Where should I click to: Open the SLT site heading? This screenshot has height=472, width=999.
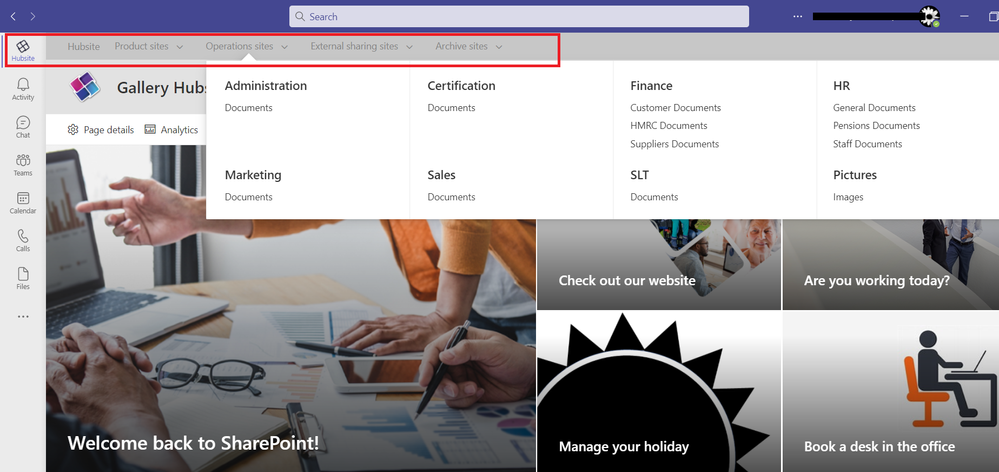click(640, 175)
